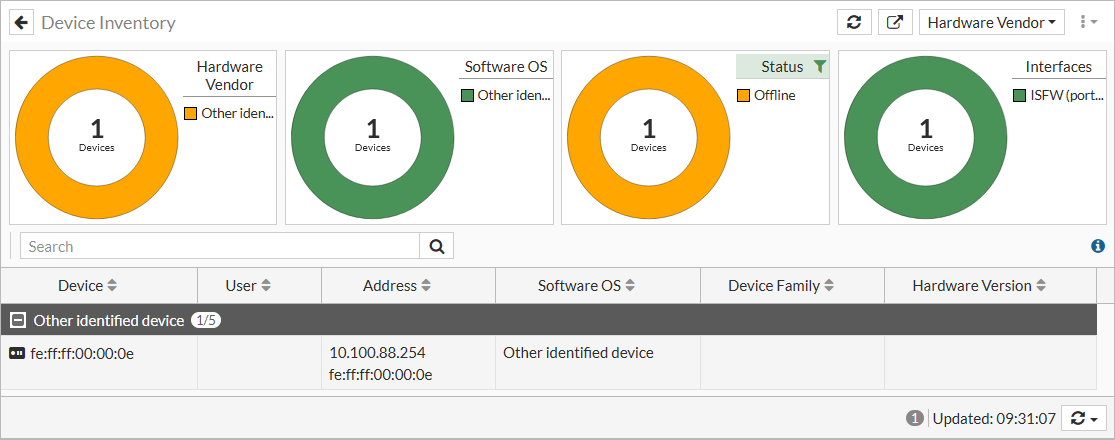The image size is (1115, 440).
Task: Toggle Hardware Vendor 'Other iden...' legend entry
Action: click(230, 113)
